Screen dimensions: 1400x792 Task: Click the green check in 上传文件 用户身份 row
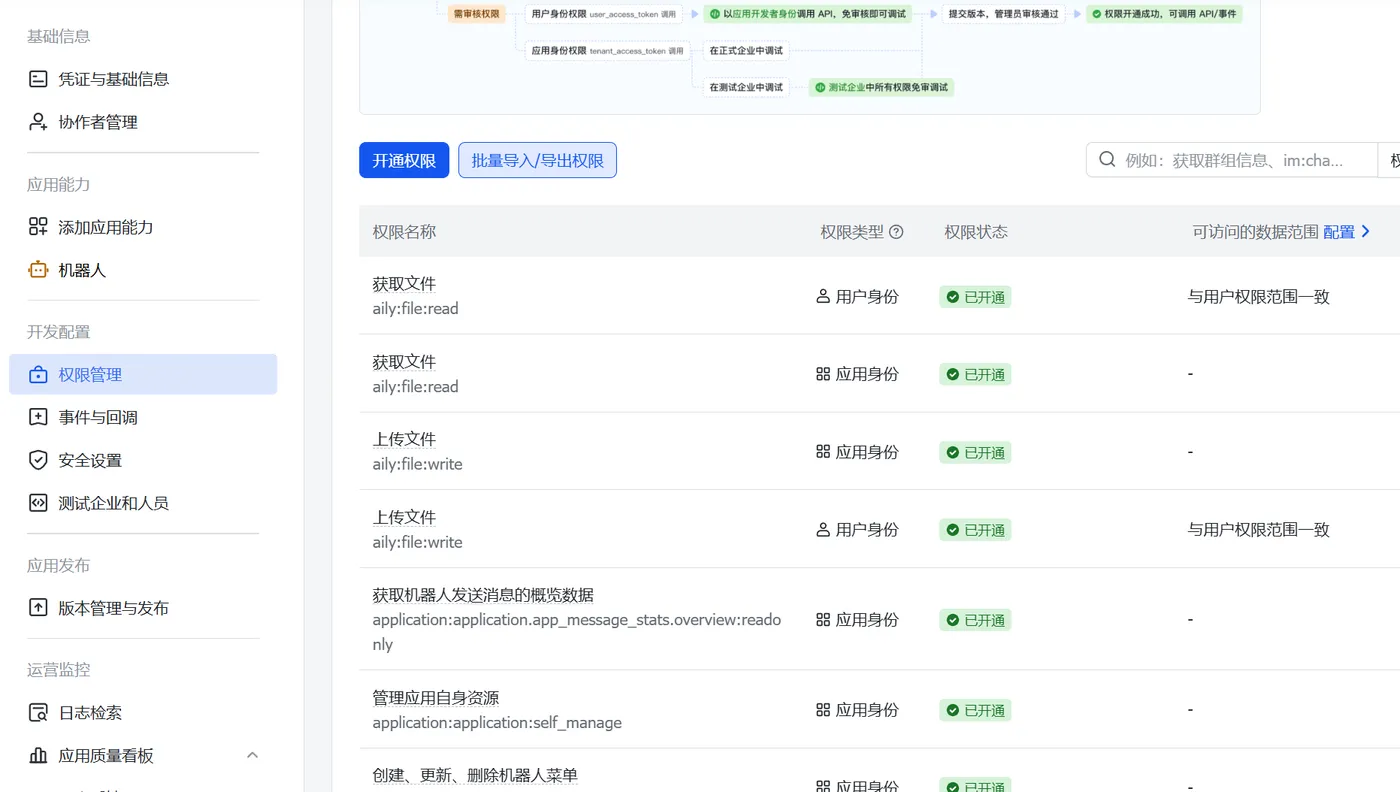coord(952,531)
